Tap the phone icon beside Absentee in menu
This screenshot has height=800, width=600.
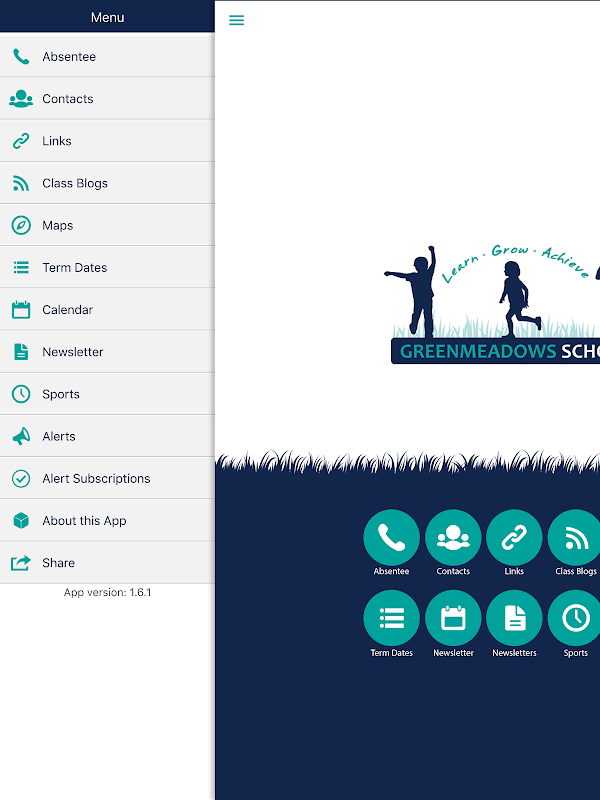21,57
